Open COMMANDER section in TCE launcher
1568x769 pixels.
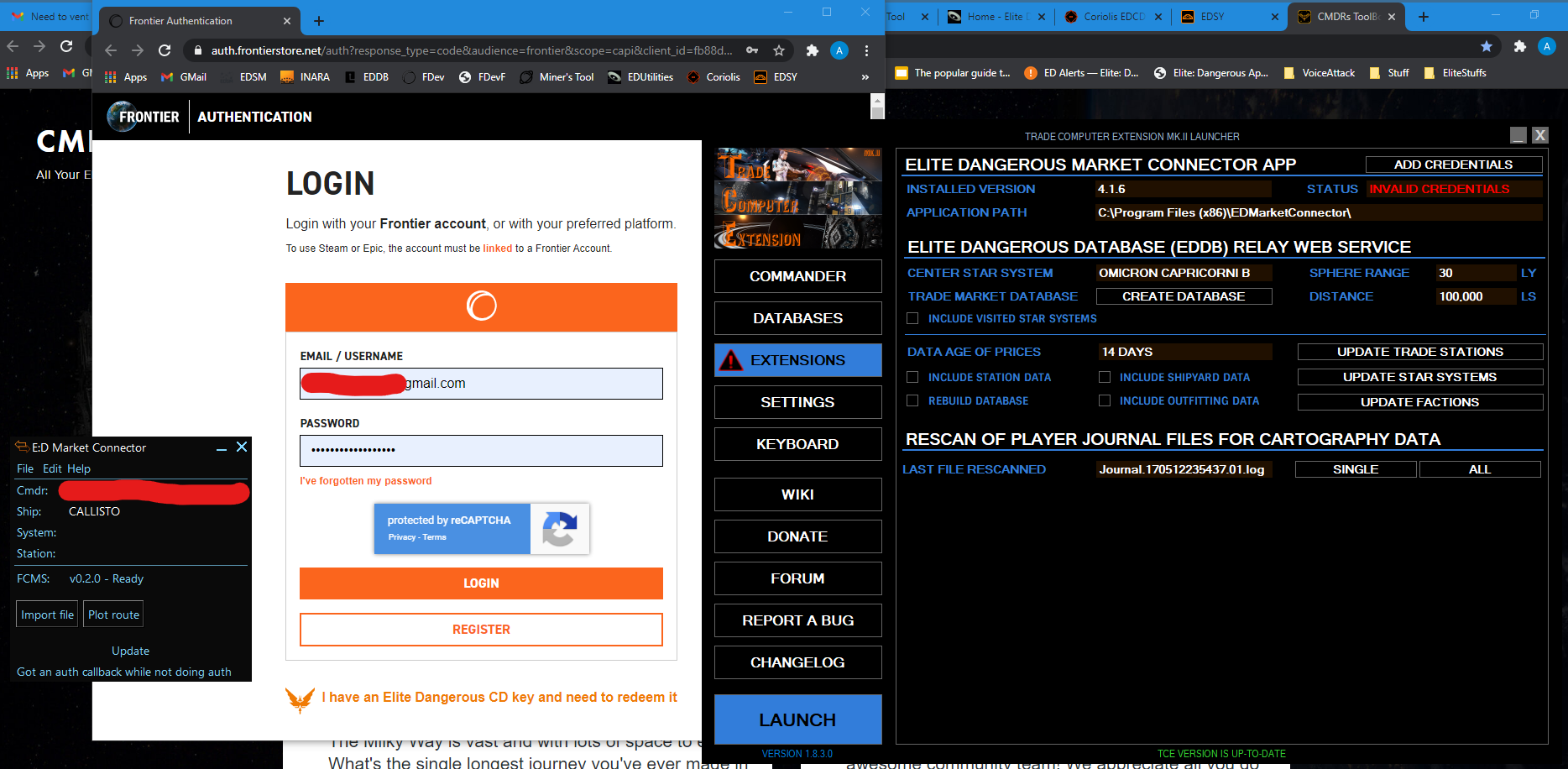pyautogui.click(x=797, y=276)
